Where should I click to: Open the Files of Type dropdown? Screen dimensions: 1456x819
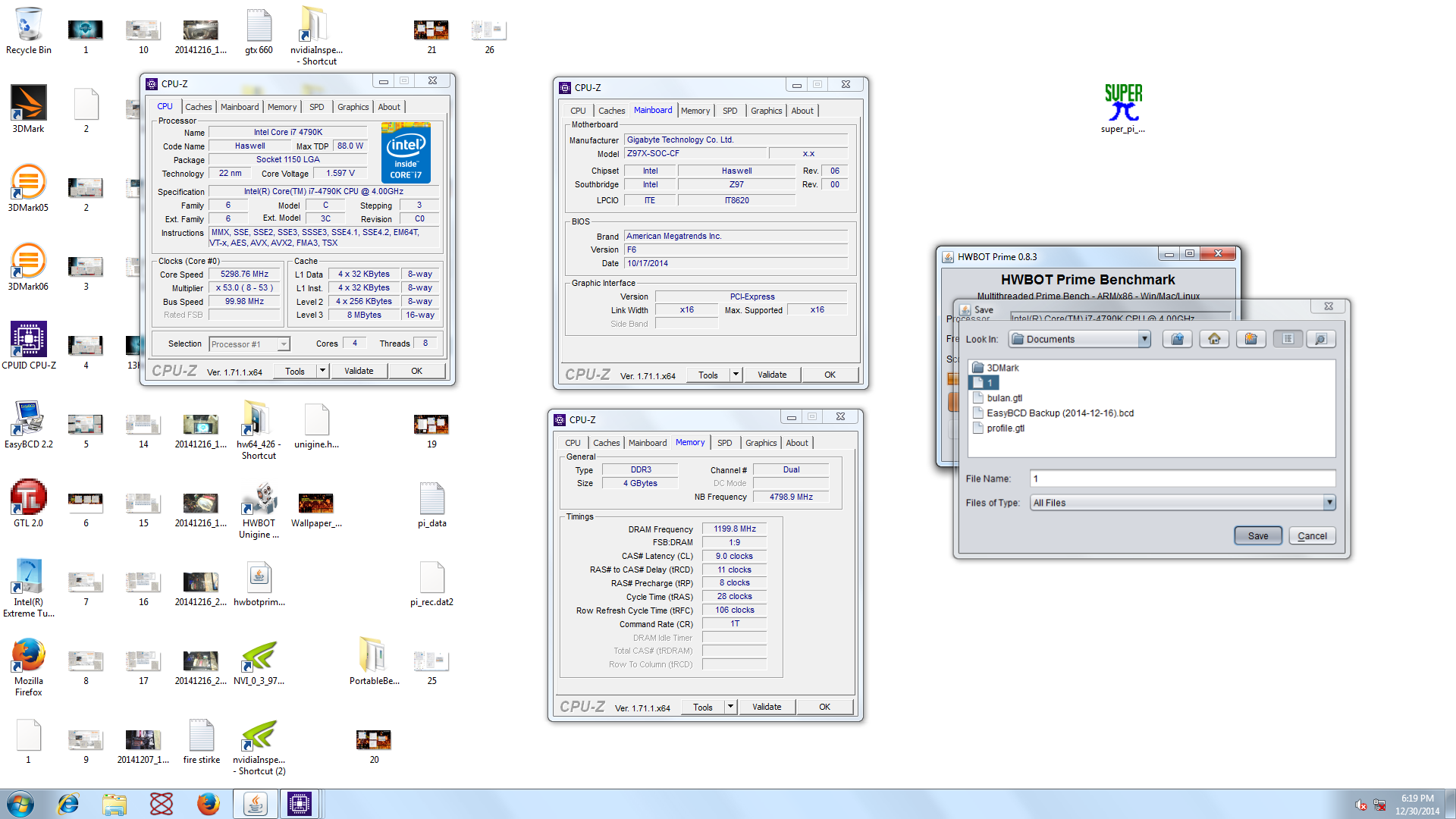(1329, 503)
